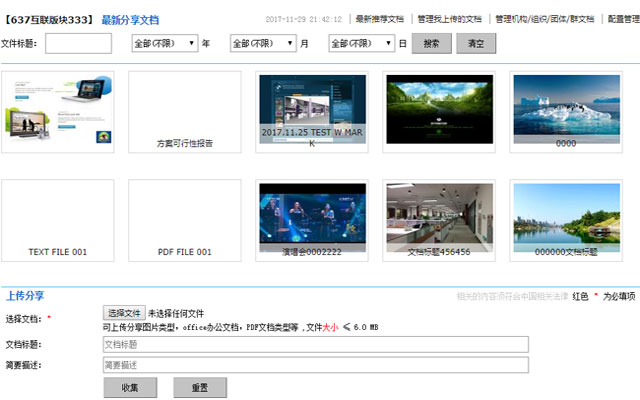Open the PDF FILE 001 tile
Image resolution: width=640 pixels, height=400 pixels.
185,221
